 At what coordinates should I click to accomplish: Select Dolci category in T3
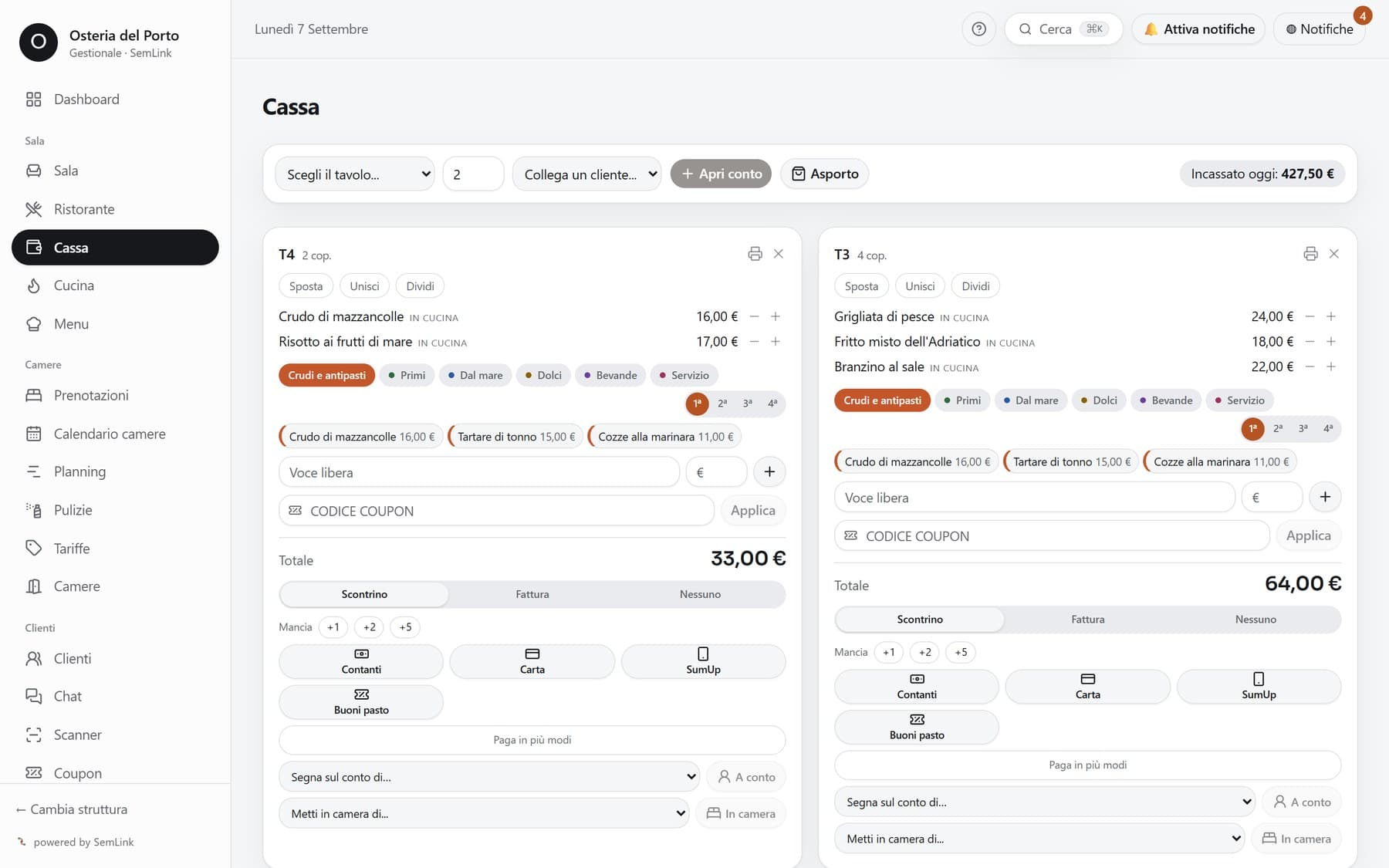1099,400
